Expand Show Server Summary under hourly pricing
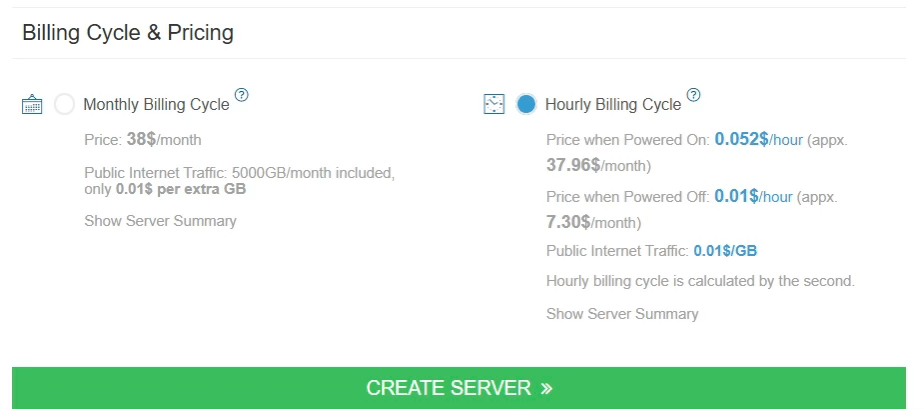 point(622,314)
